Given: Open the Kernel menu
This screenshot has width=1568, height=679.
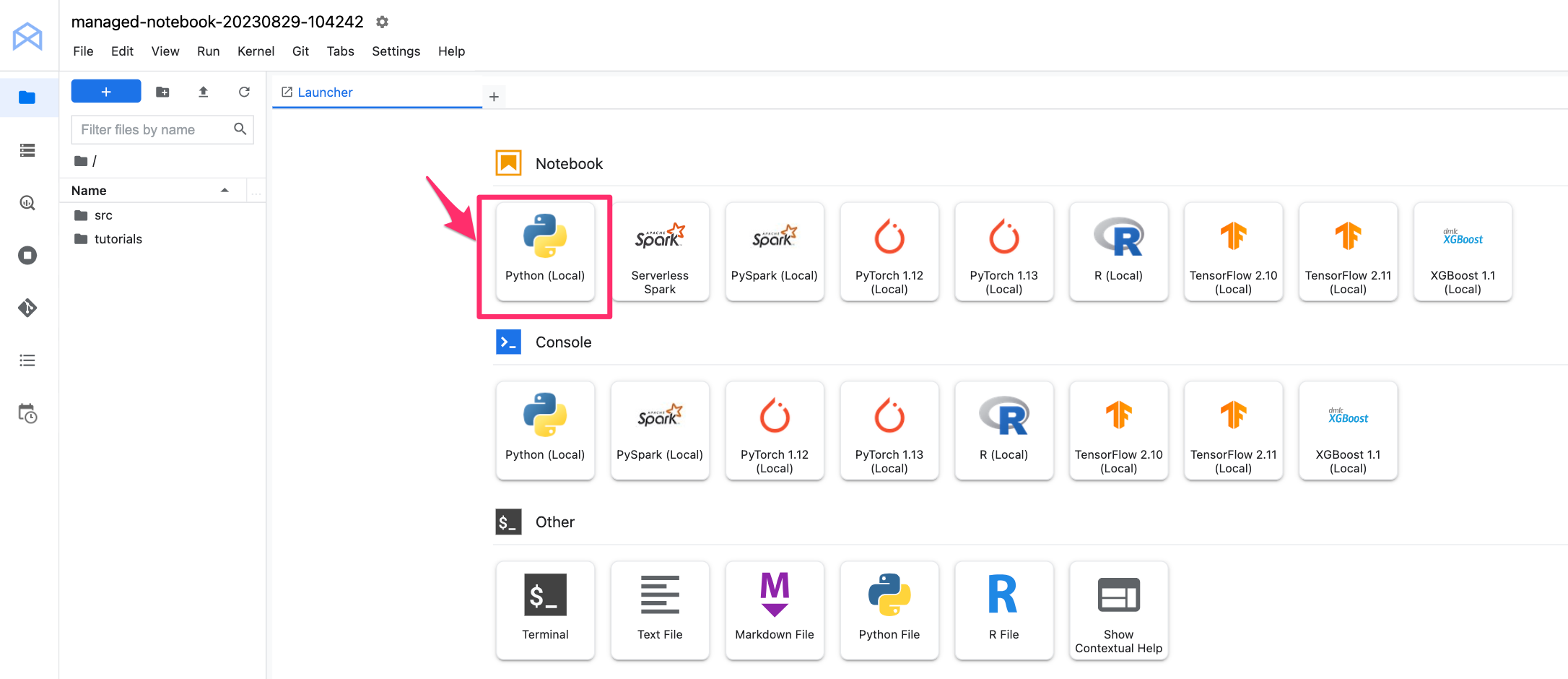Looking at the screenshot, I should [256, 51].
